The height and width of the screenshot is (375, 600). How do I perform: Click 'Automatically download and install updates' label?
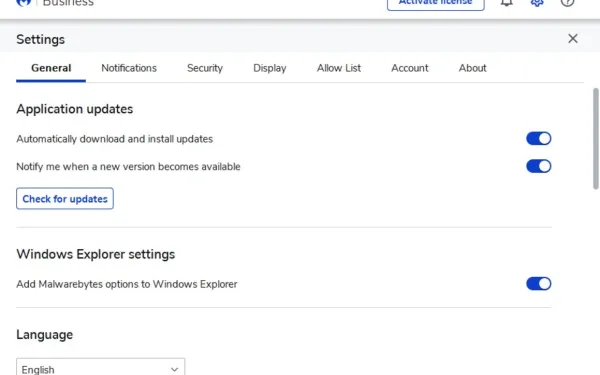click(114, 139)
